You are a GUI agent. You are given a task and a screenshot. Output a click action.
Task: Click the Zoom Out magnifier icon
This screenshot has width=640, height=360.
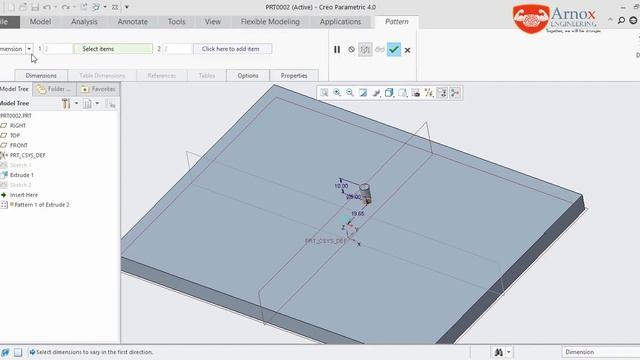(350, 93)
